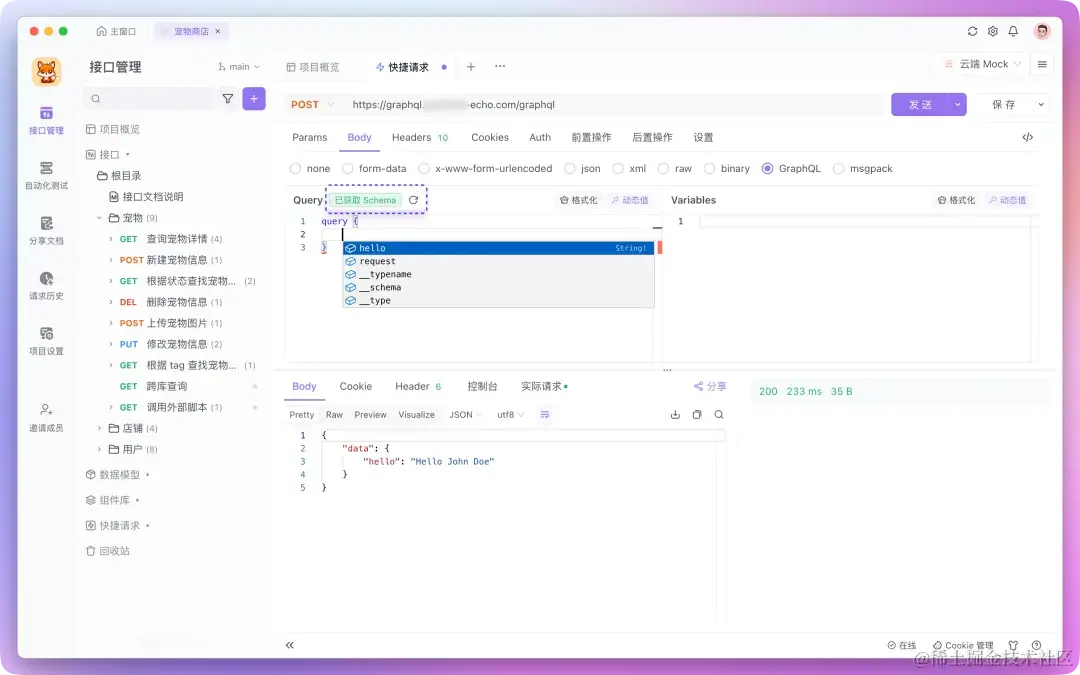This screenshot has width=1080, height=675.
Task: Collapse sidebar with double chevron icon
Action: click(289, 645)
